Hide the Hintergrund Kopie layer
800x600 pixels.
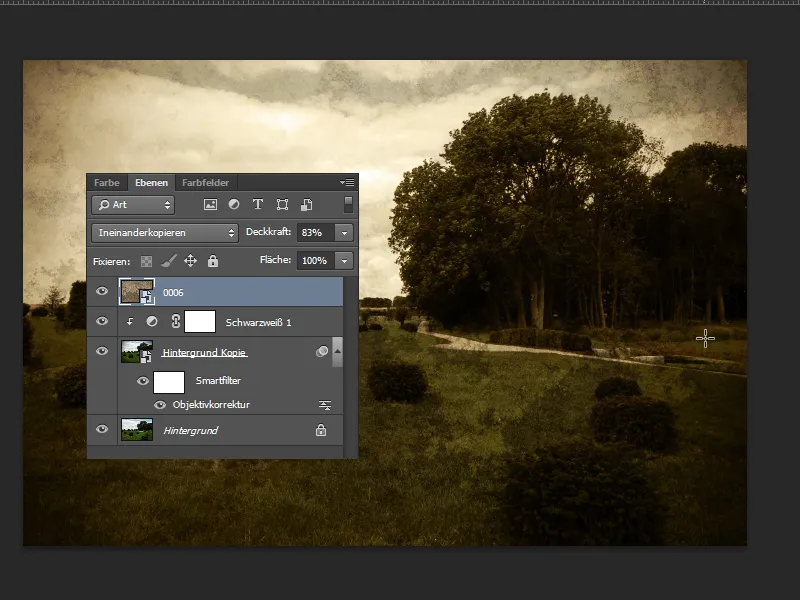tap(102, 351)
